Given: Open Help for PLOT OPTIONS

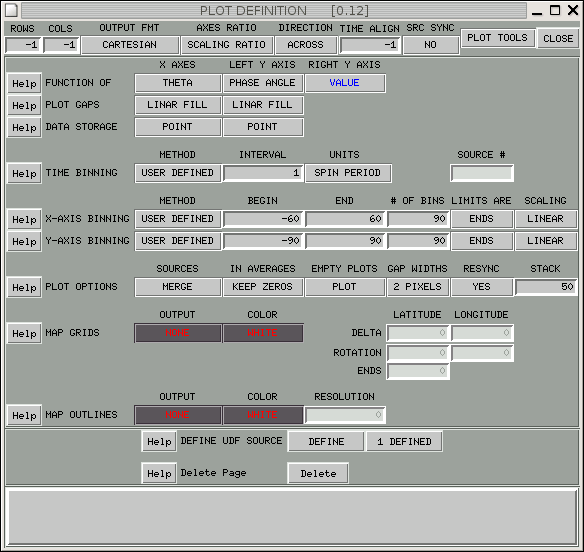Looking at the screenshot, I should 24,288.
